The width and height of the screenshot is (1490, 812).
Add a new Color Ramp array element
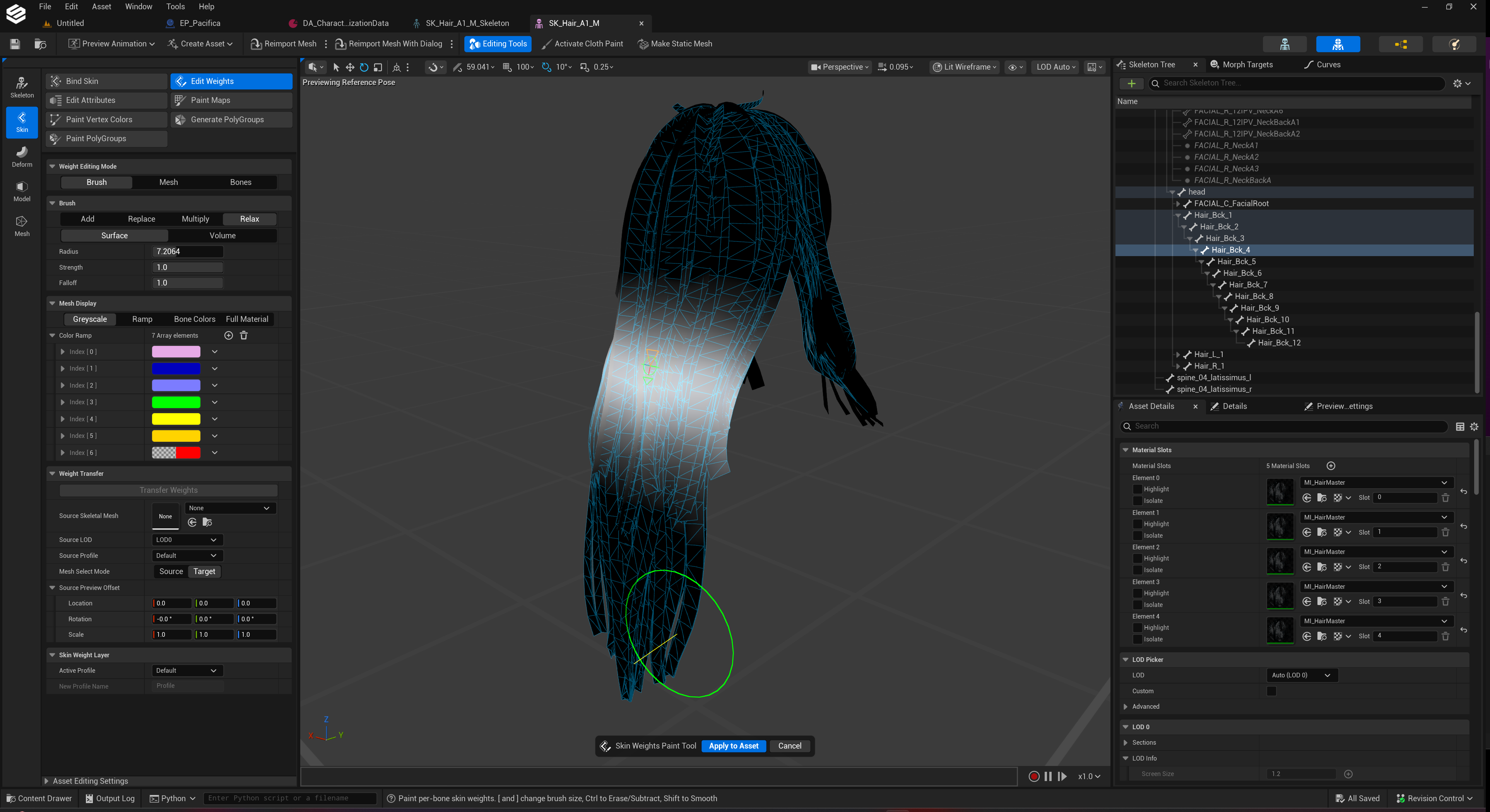click(229, 335)
